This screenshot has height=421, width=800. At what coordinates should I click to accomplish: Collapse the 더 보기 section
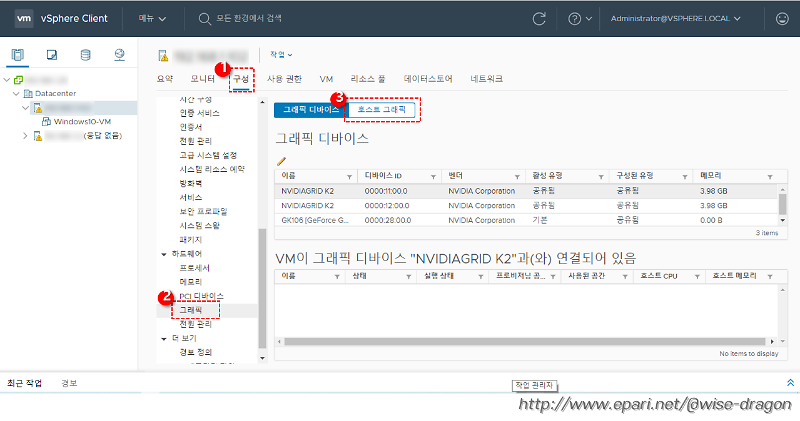(164, 338)
